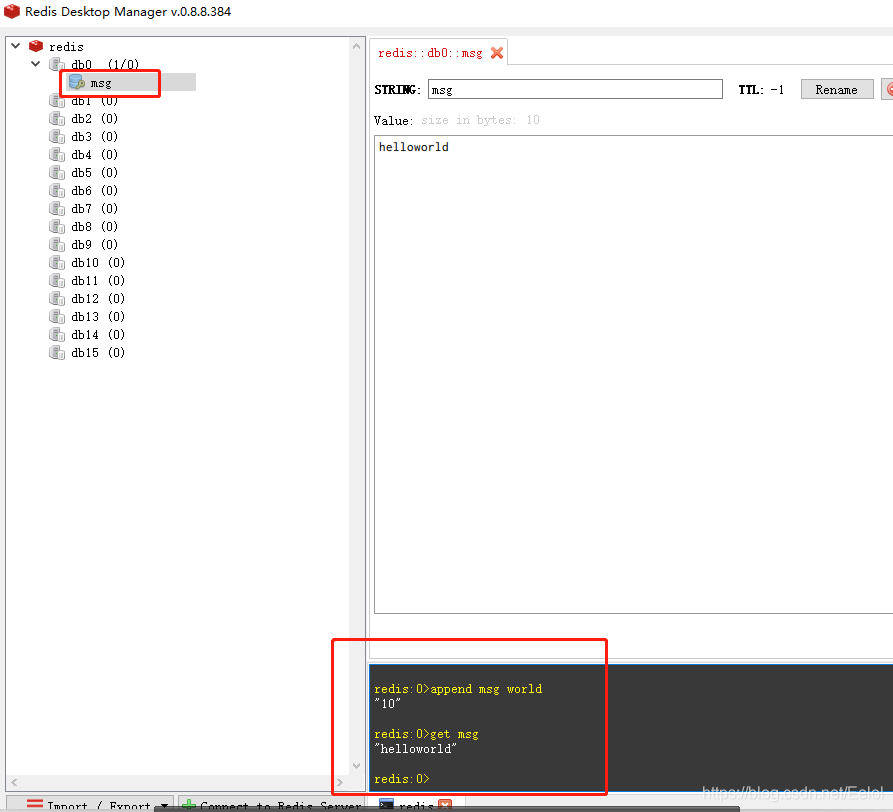Click the db1 database icon
This screenshot has width=893, height=812.
[x=57, y=101]
